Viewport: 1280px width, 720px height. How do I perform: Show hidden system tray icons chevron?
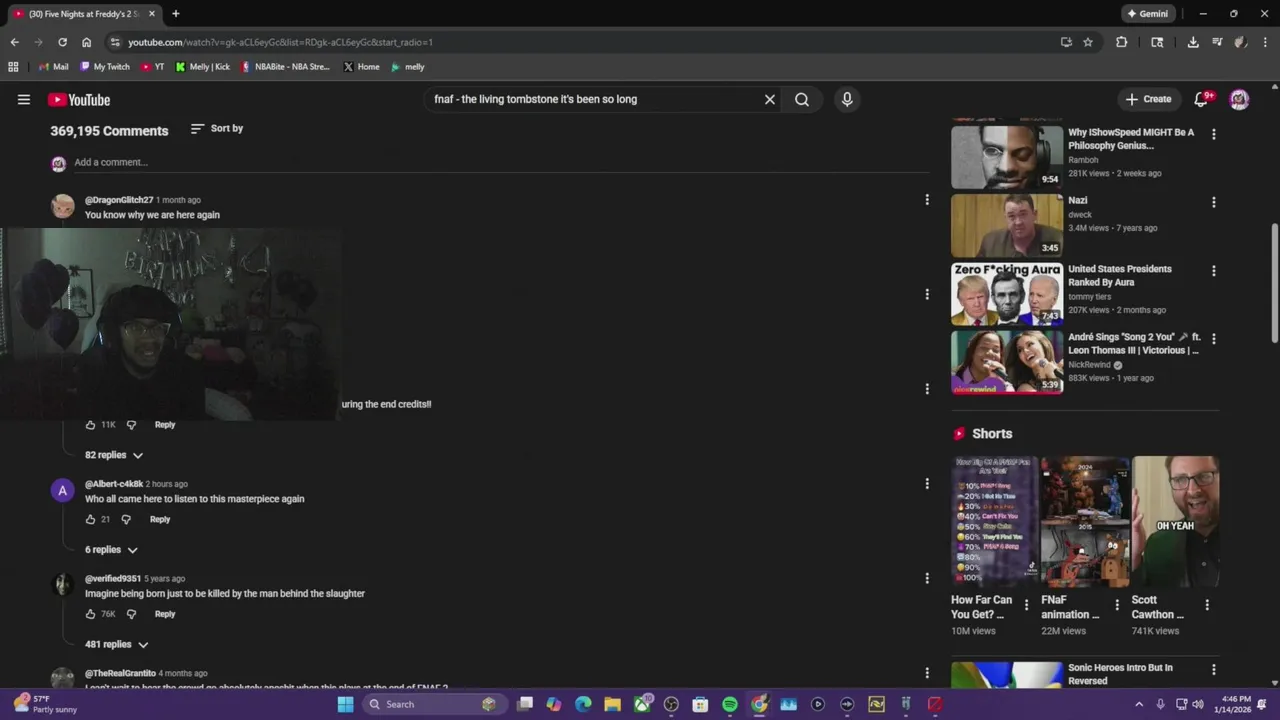pos(1139,704)
